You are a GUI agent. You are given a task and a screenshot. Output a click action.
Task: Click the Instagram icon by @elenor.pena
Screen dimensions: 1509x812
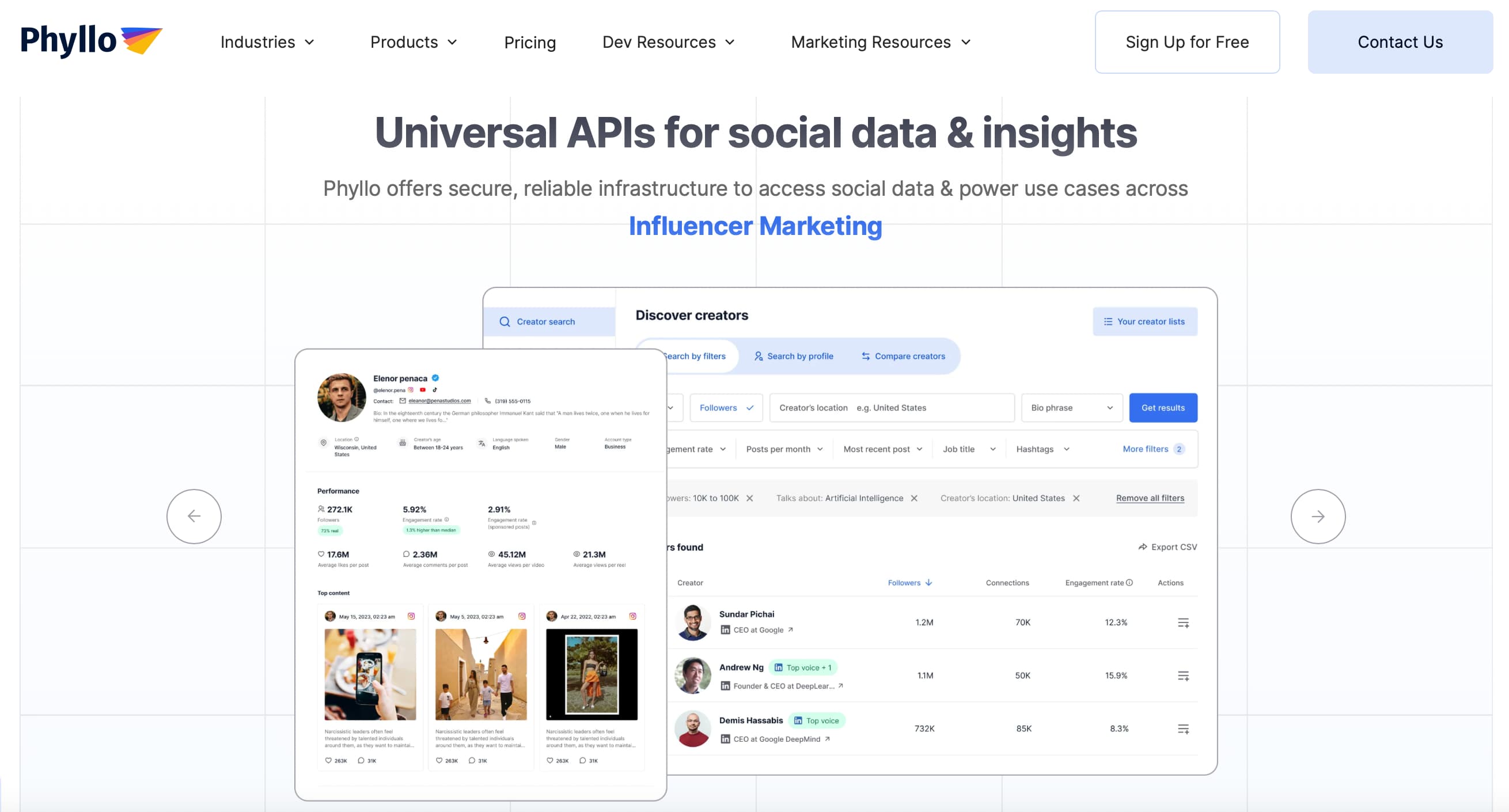tap(411, 390)
